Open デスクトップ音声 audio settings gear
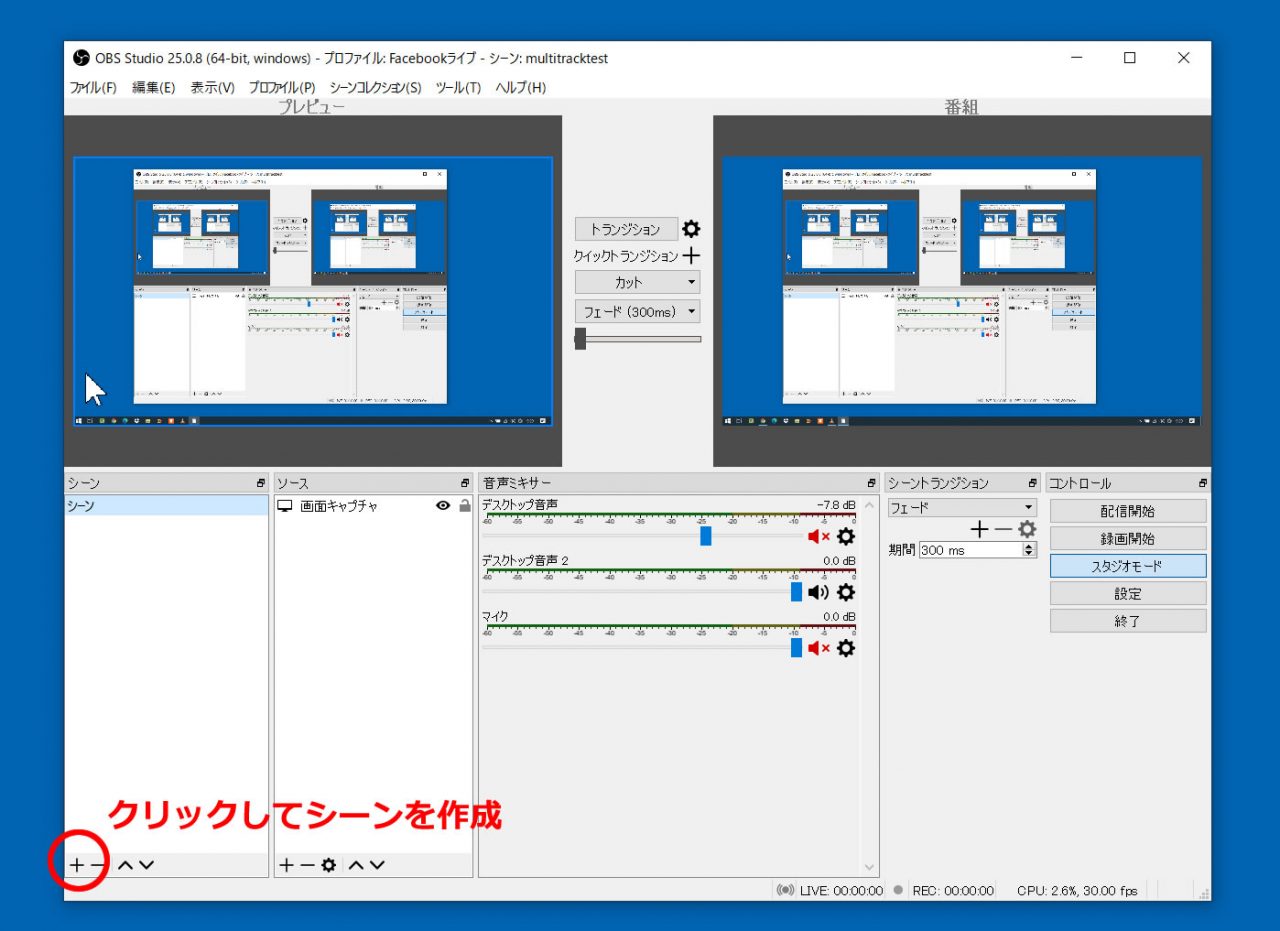This screenshot has width=1280, height=931. tap(846, 536)
